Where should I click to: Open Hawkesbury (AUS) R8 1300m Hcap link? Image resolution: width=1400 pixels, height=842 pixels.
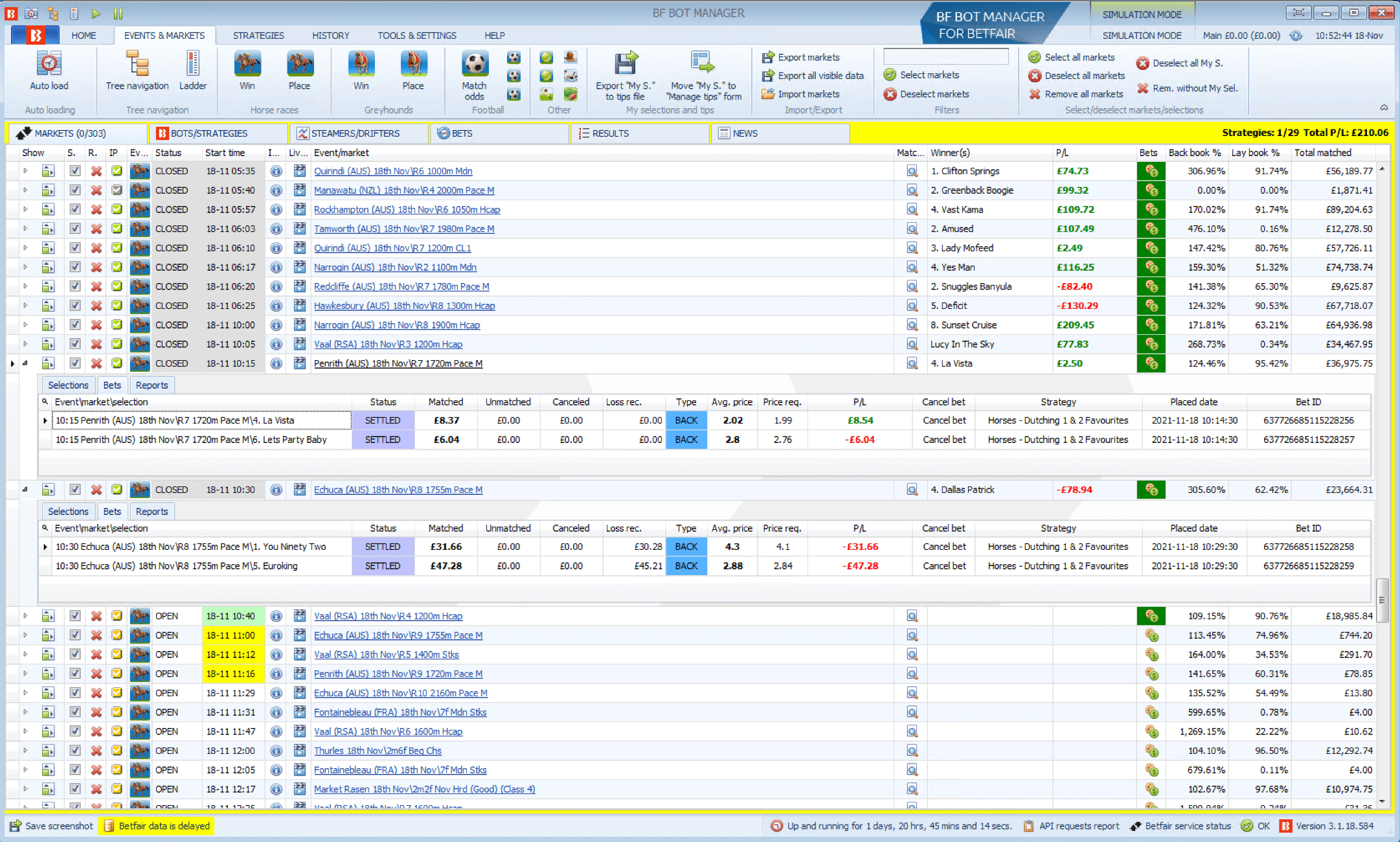click(404, 306)
